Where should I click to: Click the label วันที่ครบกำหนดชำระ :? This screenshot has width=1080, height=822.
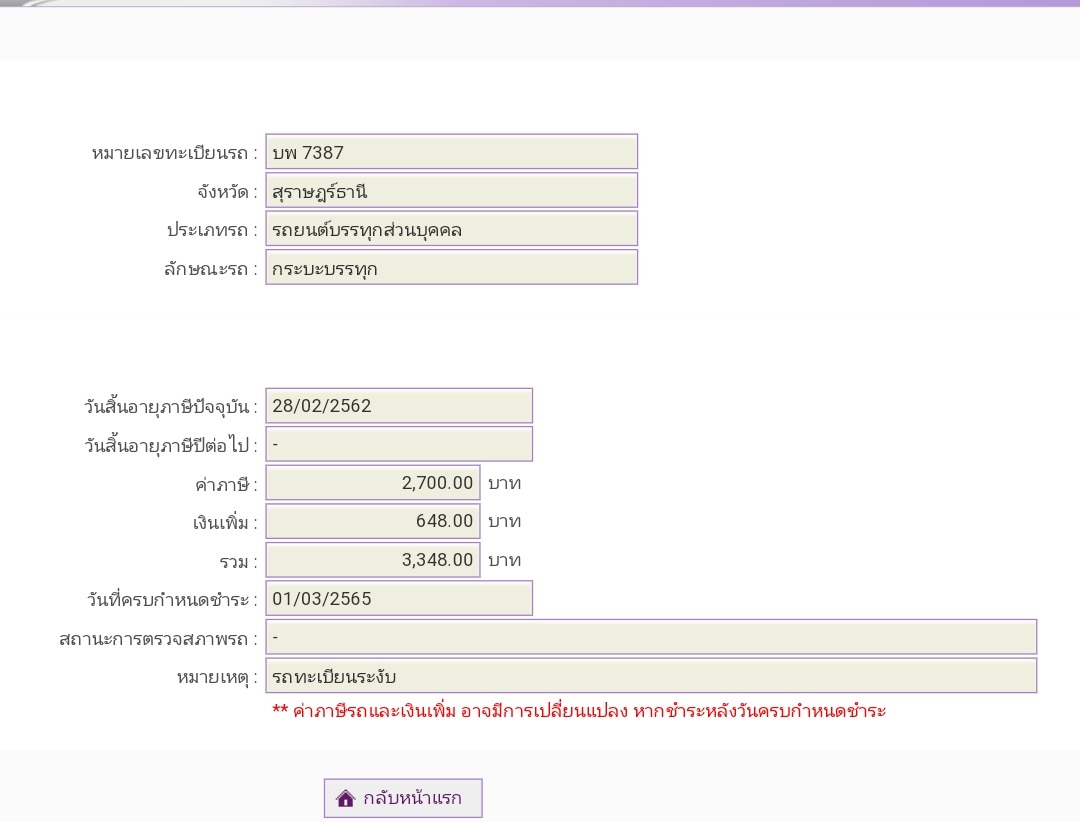[x=172, y=599]
